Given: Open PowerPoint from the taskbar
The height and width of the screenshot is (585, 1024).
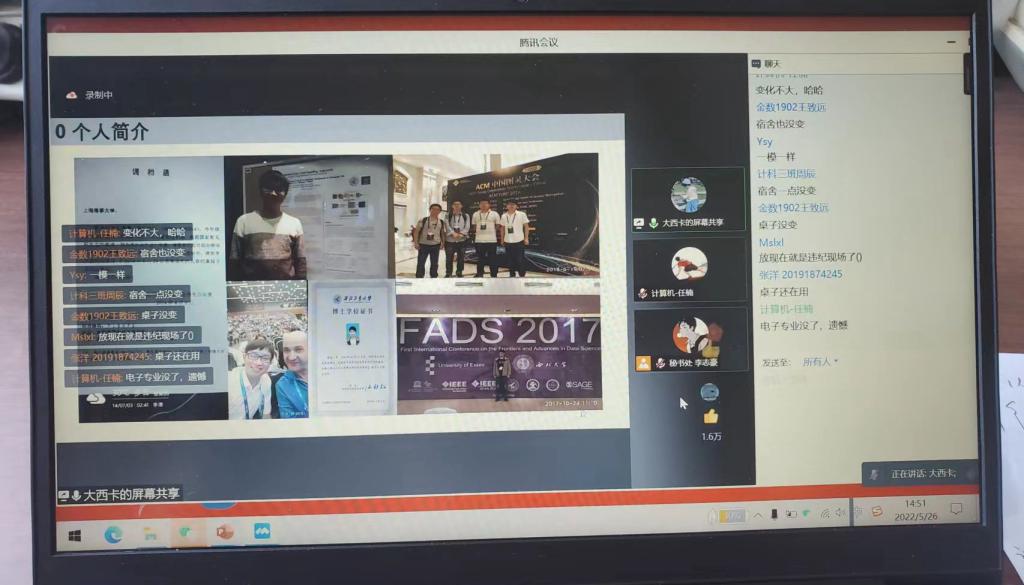Looking at the screenshot, I should 224,532.
